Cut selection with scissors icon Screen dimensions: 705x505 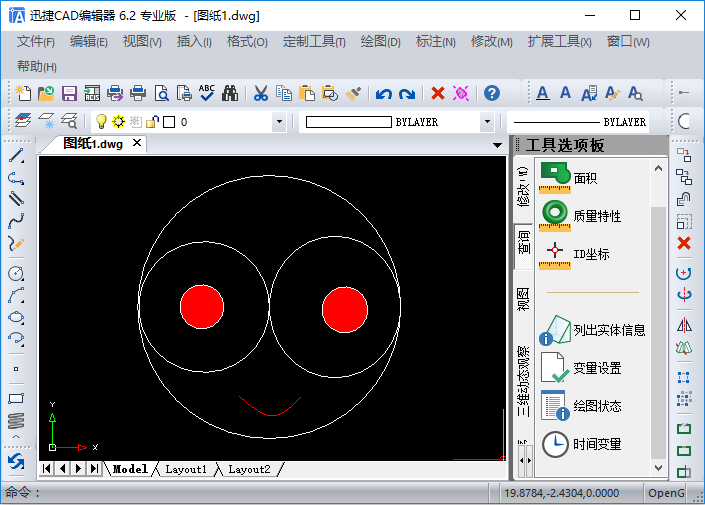point(261,94)
